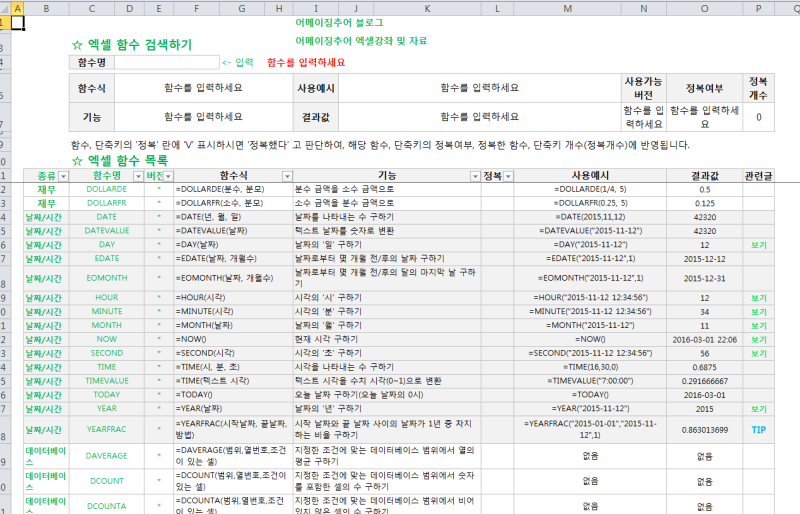The height and width of the screenshot is (514, 800).
Task: Open the 보기 link in the NOW row
Action: pos(758,339)
